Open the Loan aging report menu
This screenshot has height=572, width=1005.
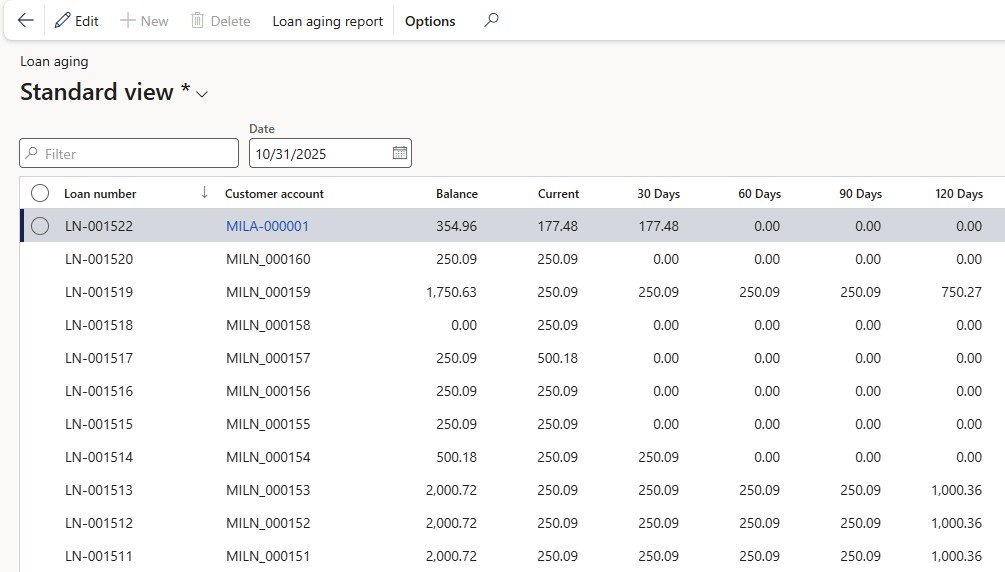pyautogui.click(x=327, y=21)
